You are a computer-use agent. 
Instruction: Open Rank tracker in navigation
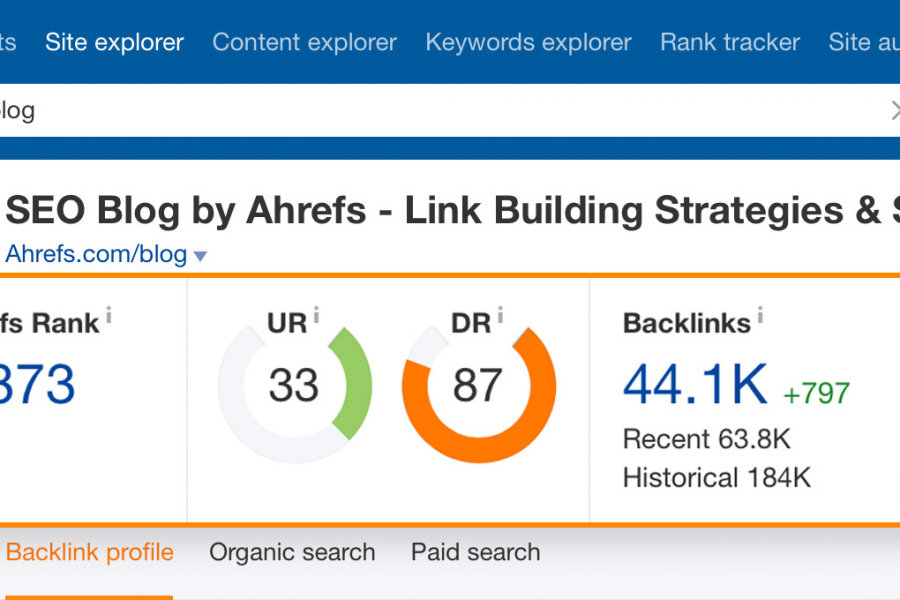point(730,42)
